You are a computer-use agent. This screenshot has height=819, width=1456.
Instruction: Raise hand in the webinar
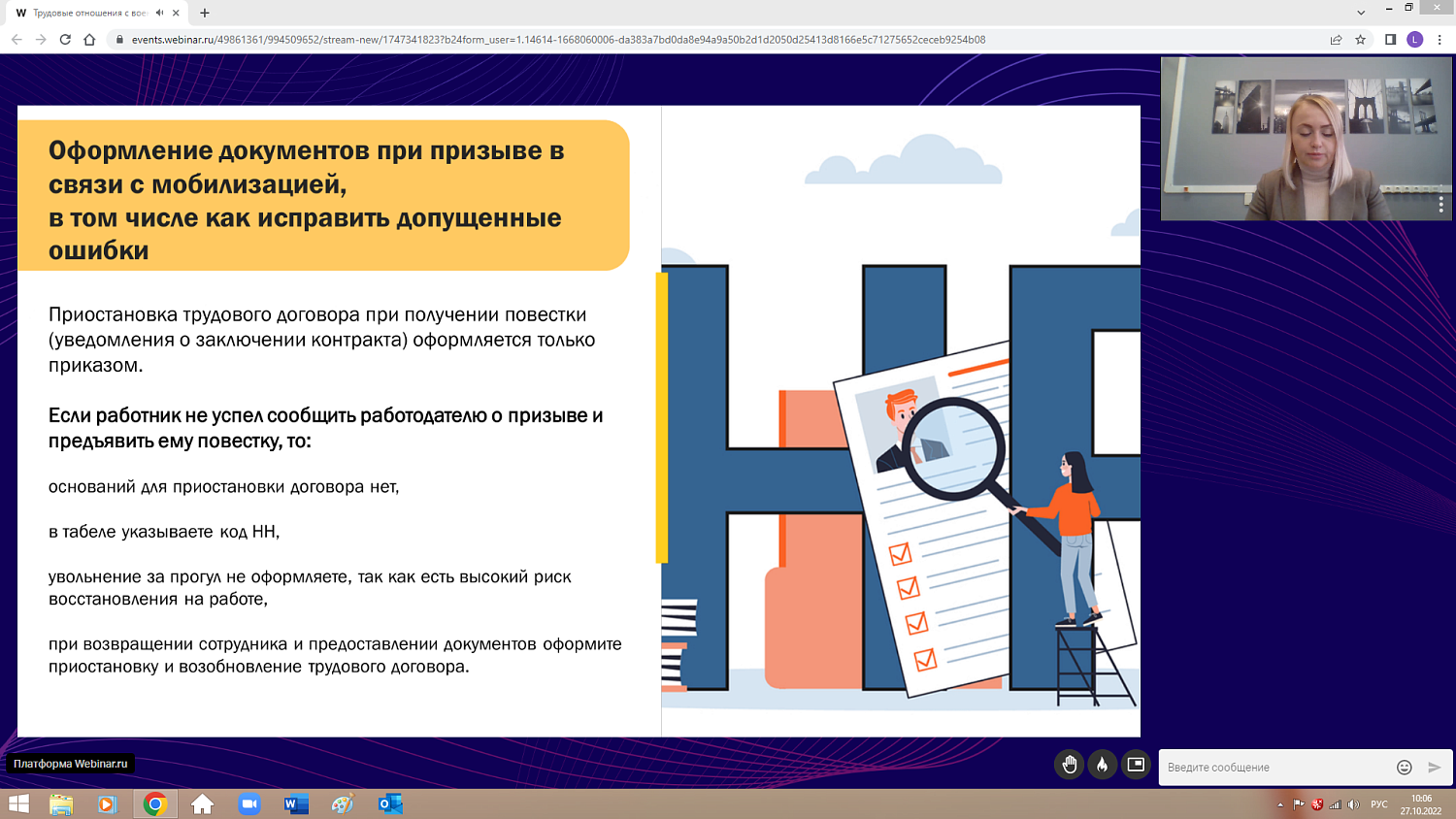tap(1069, 765)
